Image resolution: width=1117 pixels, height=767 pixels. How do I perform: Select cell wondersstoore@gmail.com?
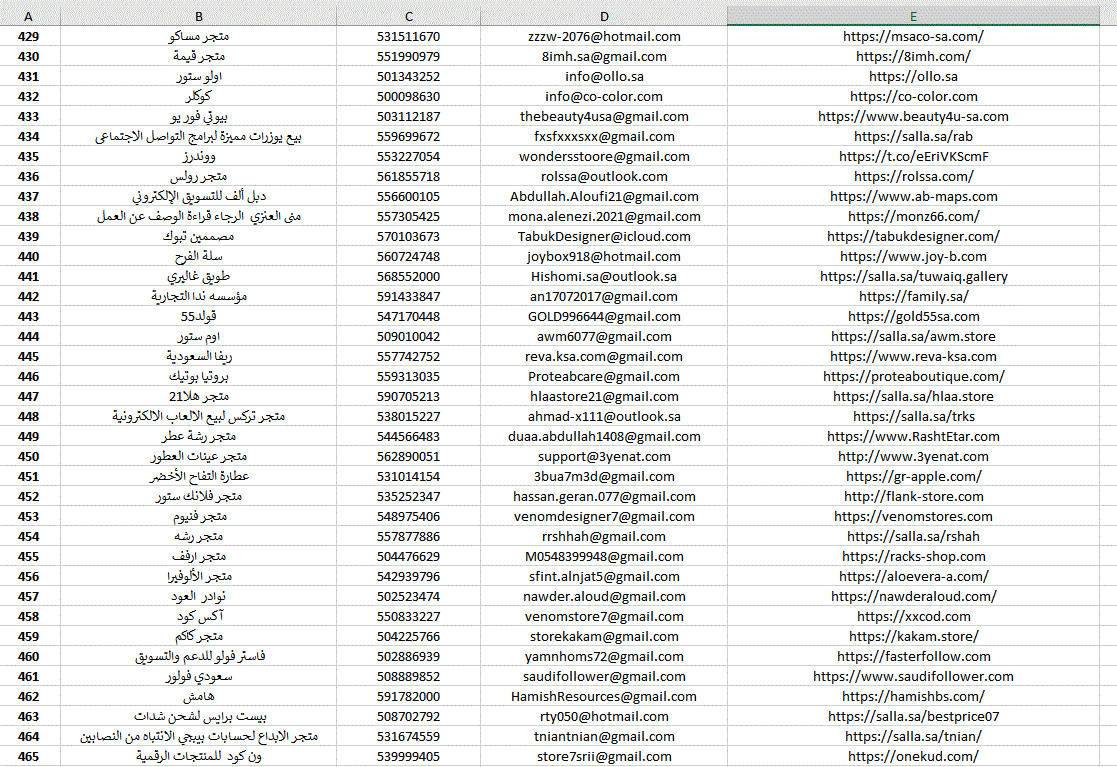point(604,156)
